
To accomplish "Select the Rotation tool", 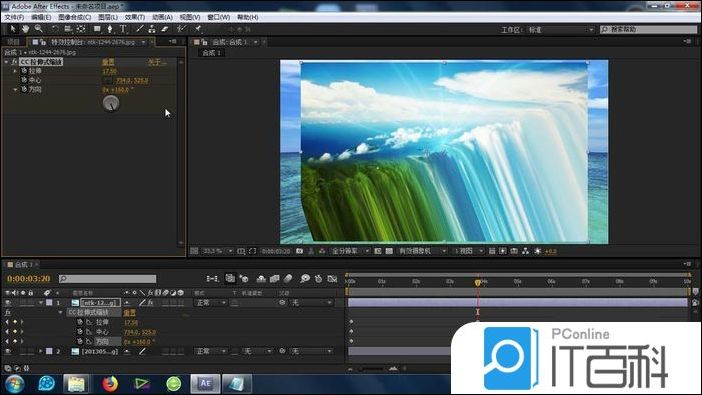I will pos(55,29).
